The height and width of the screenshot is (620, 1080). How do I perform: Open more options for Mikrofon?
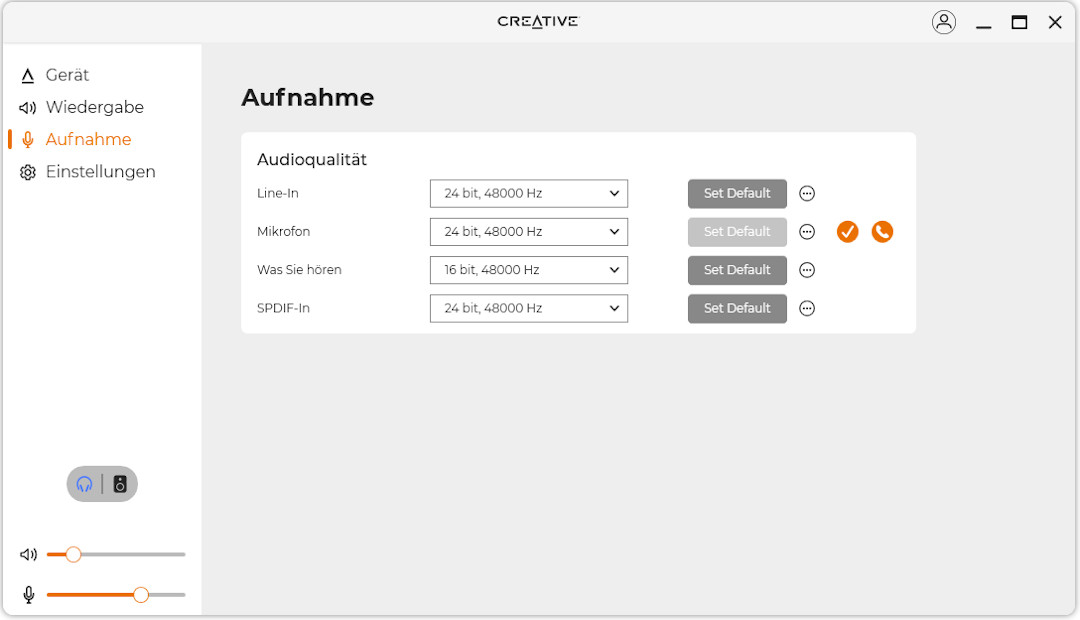tap(807, 232)
